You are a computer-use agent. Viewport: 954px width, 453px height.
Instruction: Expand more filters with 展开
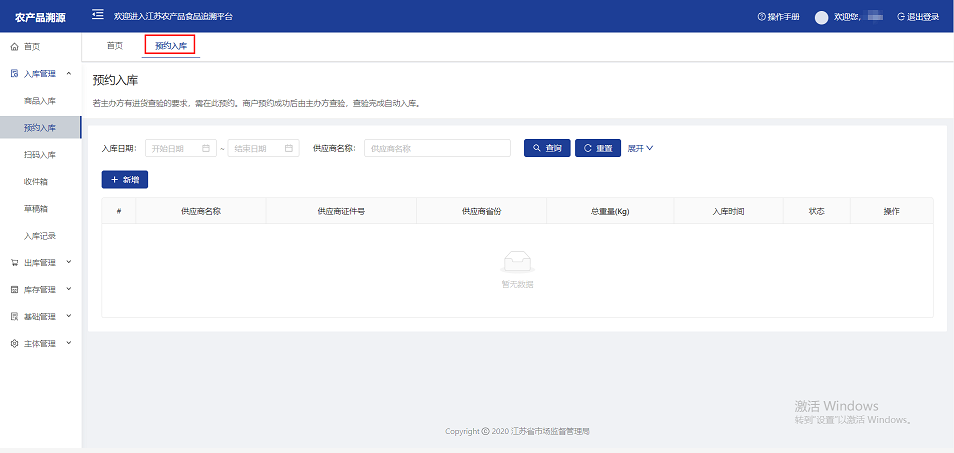coord(640,148)
